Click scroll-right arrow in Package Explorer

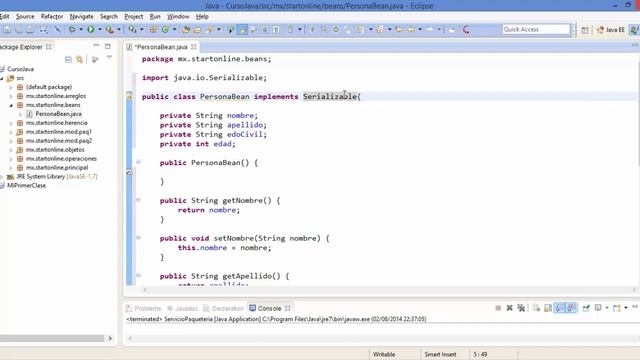110,338
